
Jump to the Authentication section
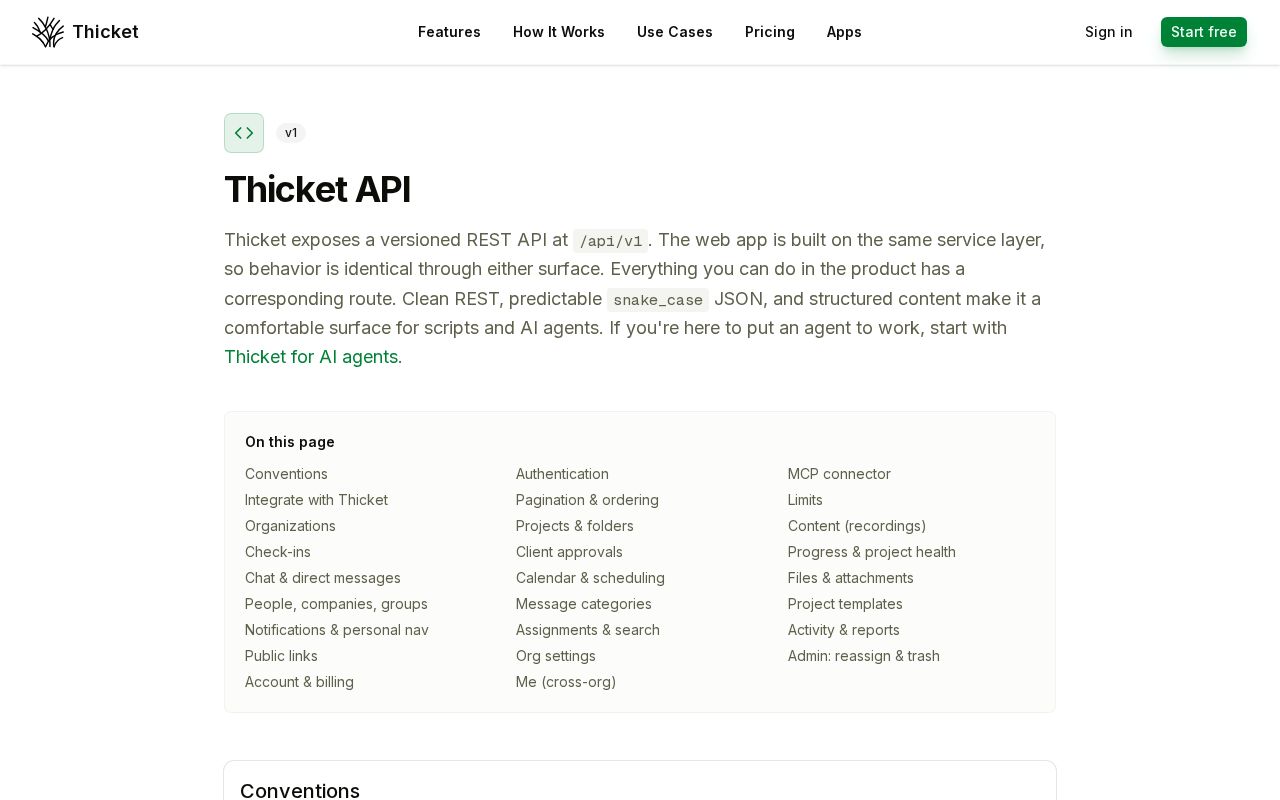562,474
